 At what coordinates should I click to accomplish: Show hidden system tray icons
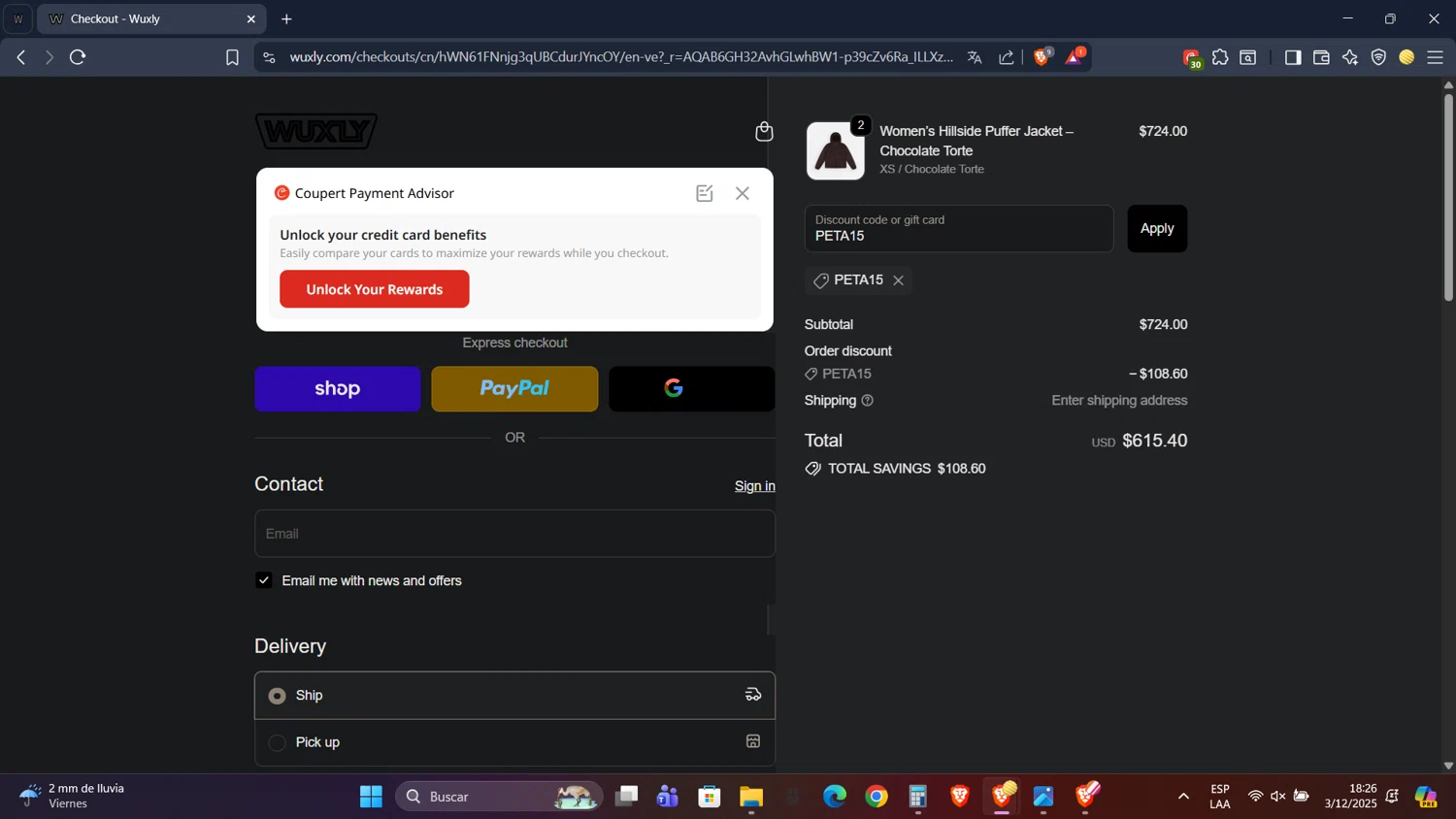1183,797
